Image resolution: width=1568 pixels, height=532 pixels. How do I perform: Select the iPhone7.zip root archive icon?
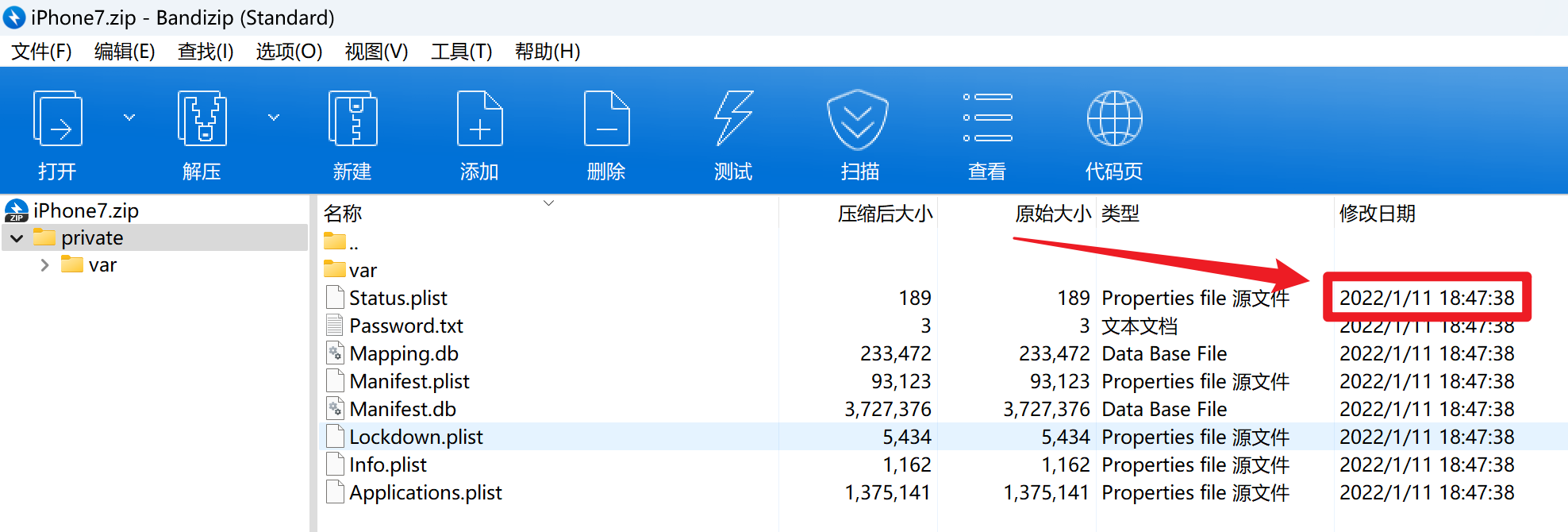[x=16, y=210]
